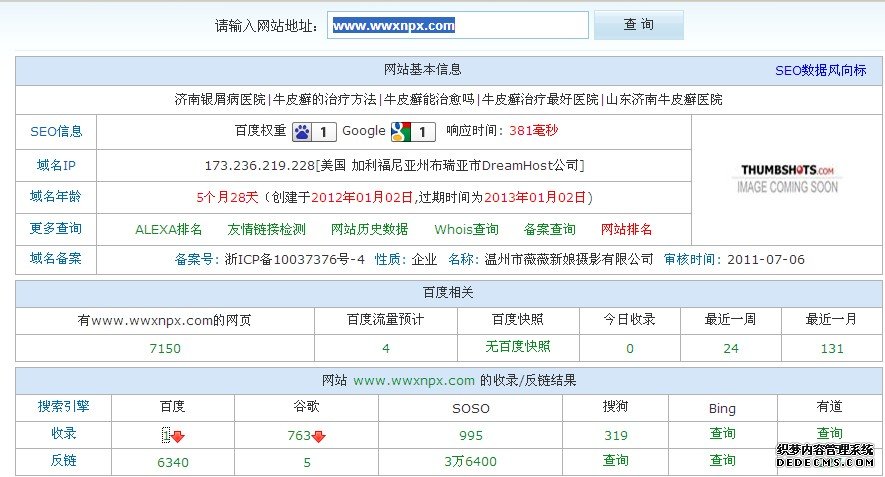Click the 反链 row label

tap(63, 461)
